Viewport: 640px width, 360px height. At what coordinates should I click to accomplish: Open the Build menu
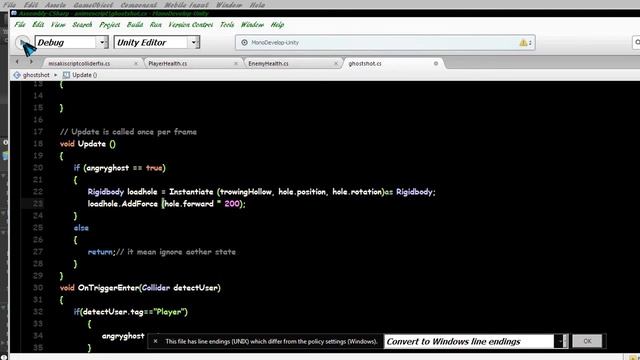click(135, 24)
